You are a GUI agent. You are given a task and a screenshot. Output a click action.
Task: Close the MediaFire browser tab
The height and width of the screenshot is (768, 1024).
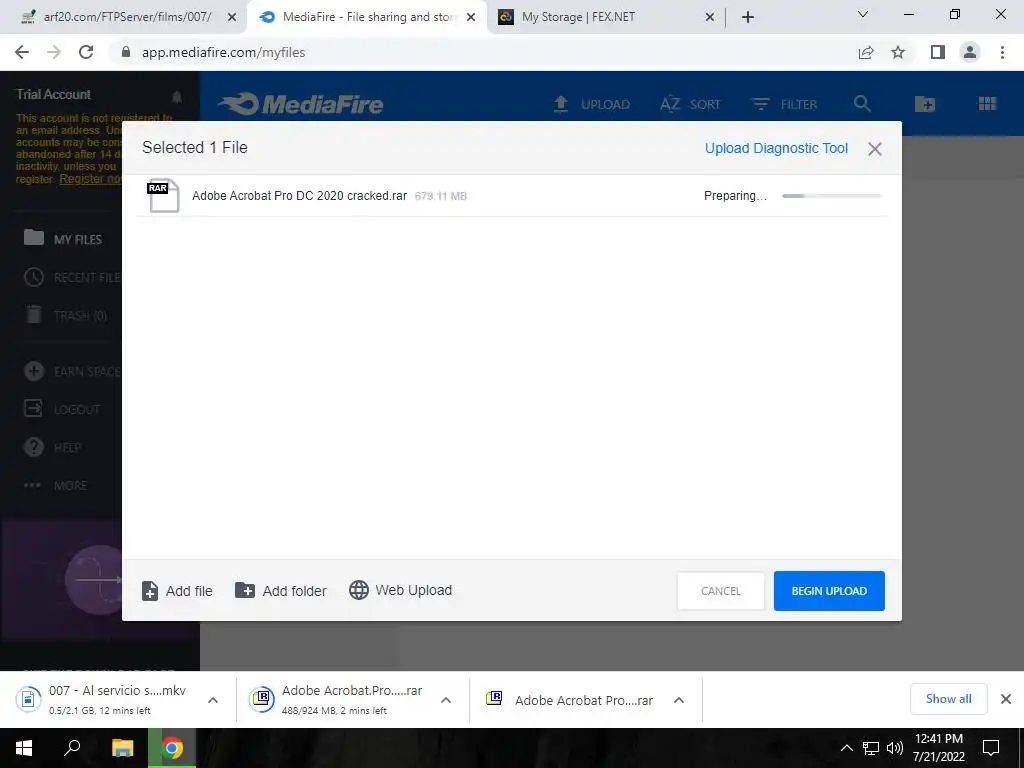click(x=471, y=18)
